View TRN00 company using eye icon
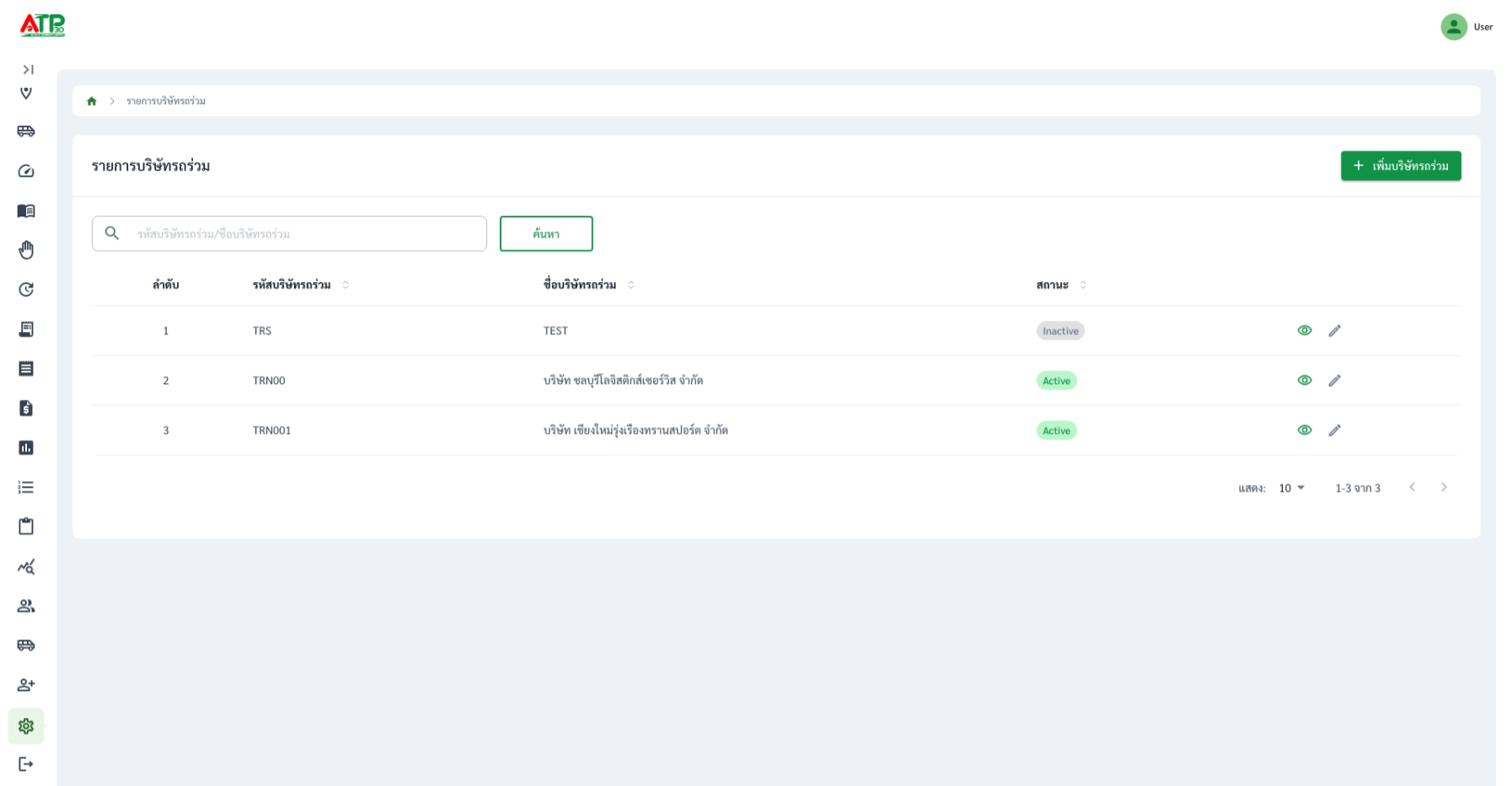The image size is (1512, 786). pos(1305,381)
